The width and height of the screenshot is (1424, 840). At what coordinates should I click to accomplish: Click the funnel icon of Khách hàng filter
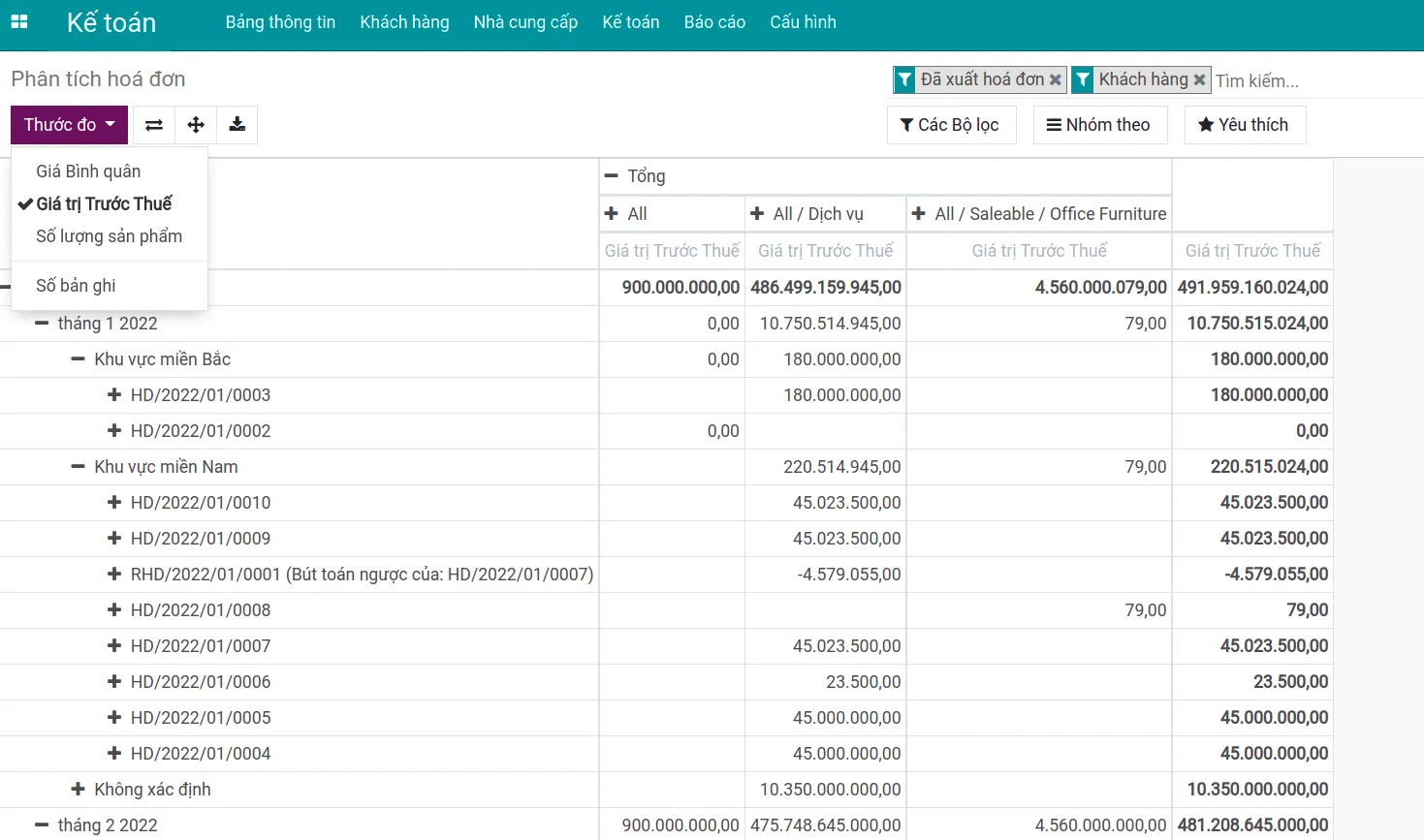click(x=1083, y=79)
